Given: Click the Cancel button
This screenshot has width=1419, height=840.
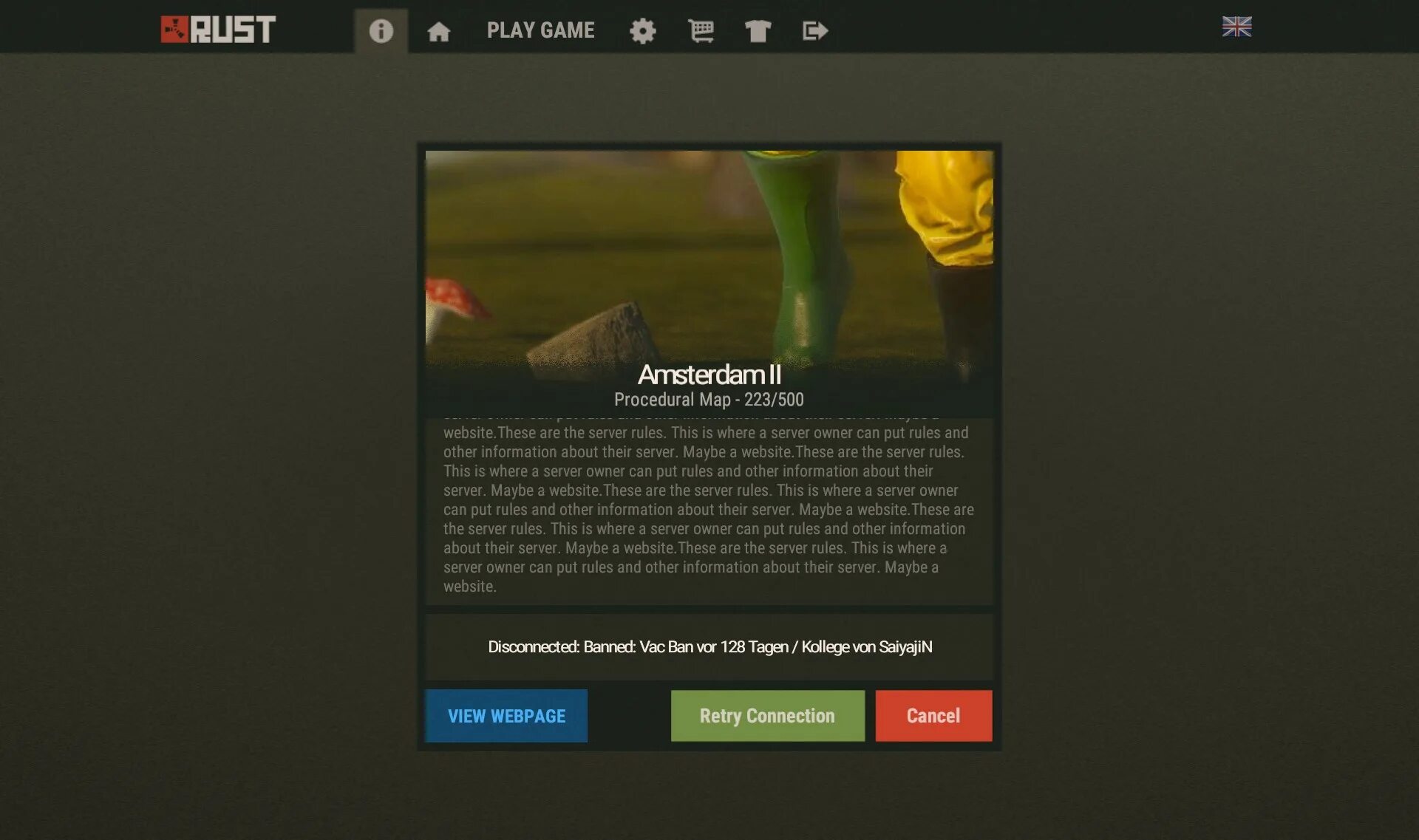Looking at the screenshot, I should tap(933, 715).
